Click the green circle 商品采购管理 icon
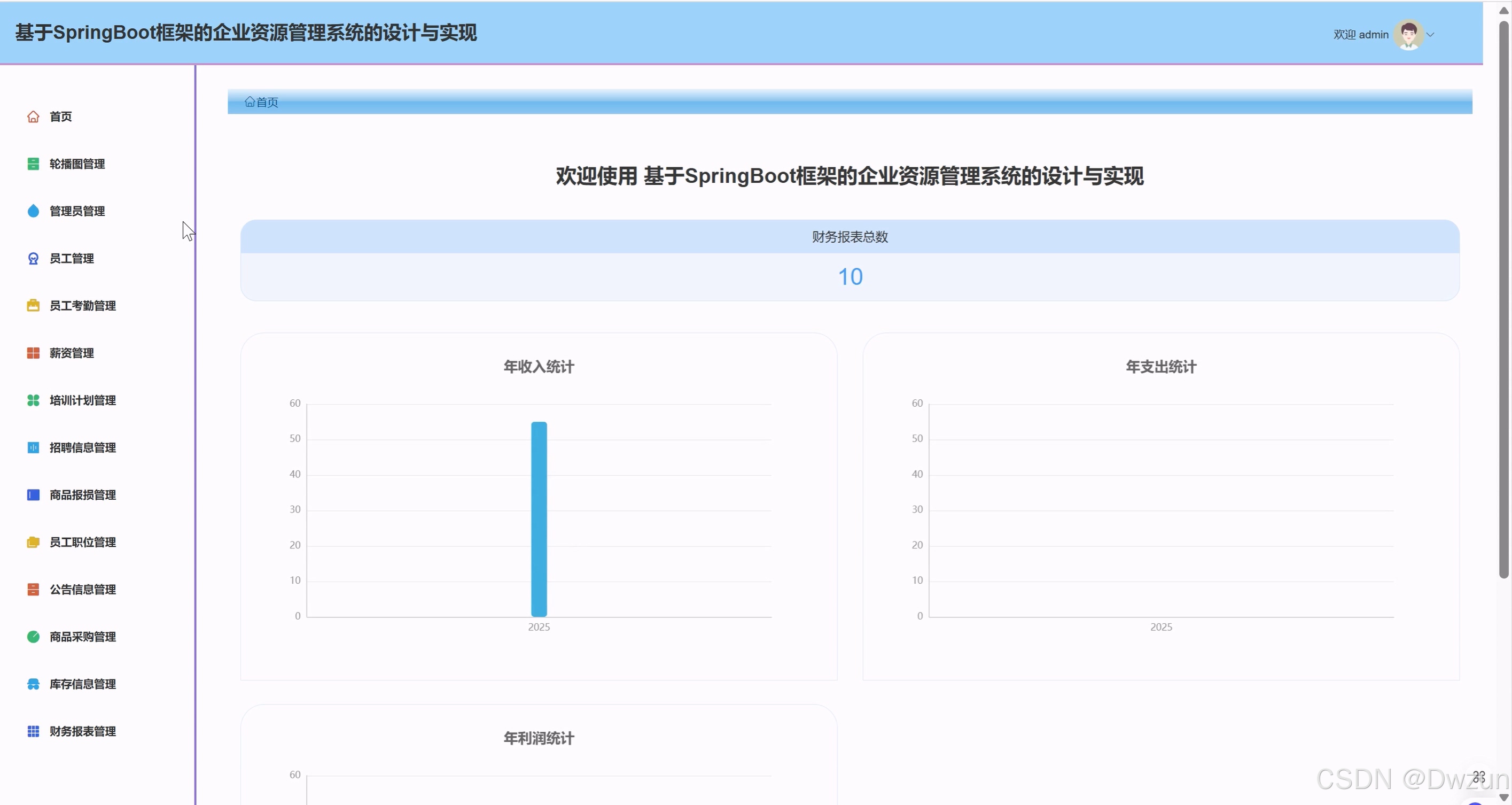Image resolution: width=1512 pixels, height=805 pixels. [34, 637]
